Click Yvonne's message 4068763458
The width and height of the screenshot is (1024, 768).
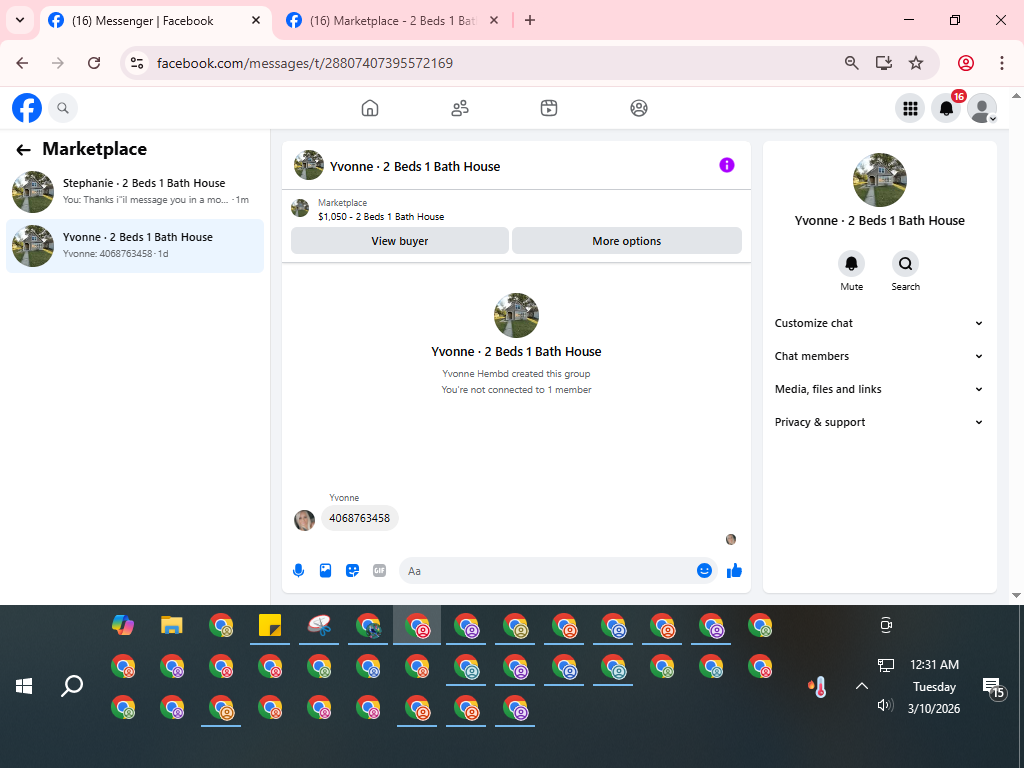point(359,518)
